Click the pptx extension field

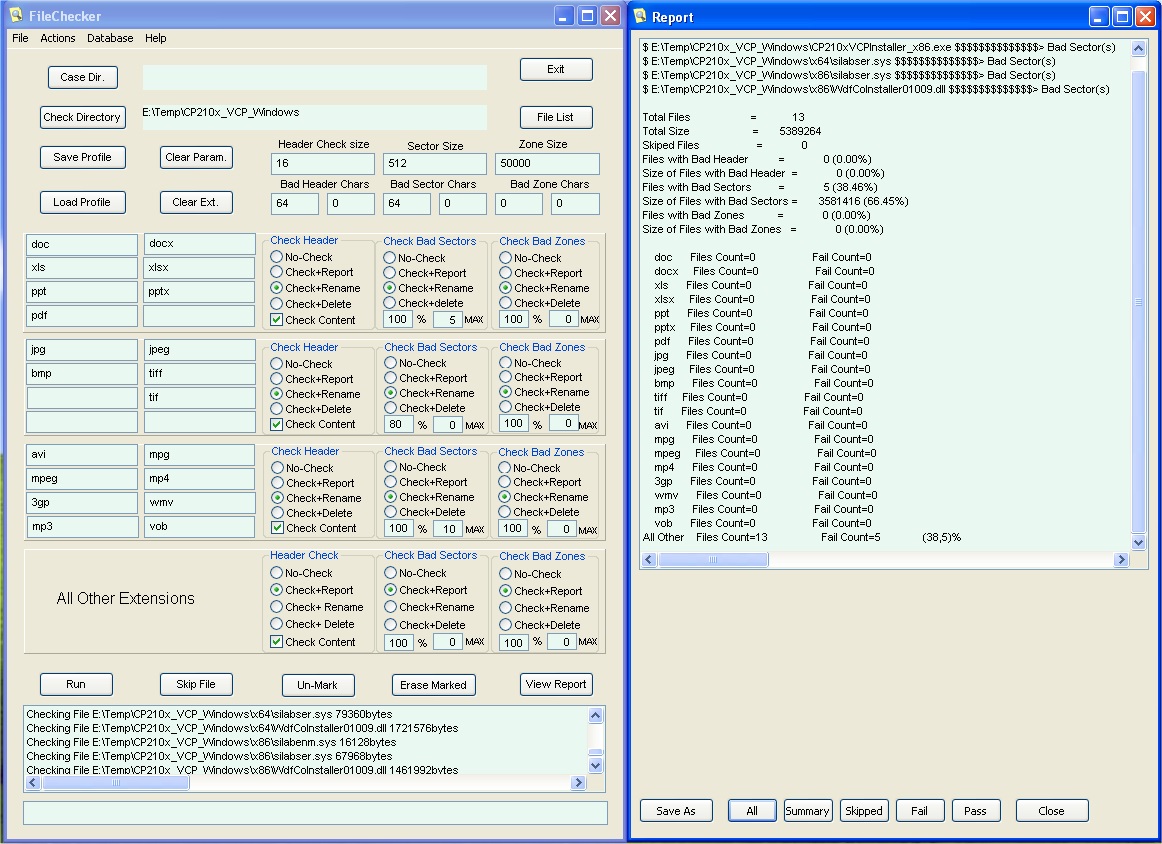199,292
